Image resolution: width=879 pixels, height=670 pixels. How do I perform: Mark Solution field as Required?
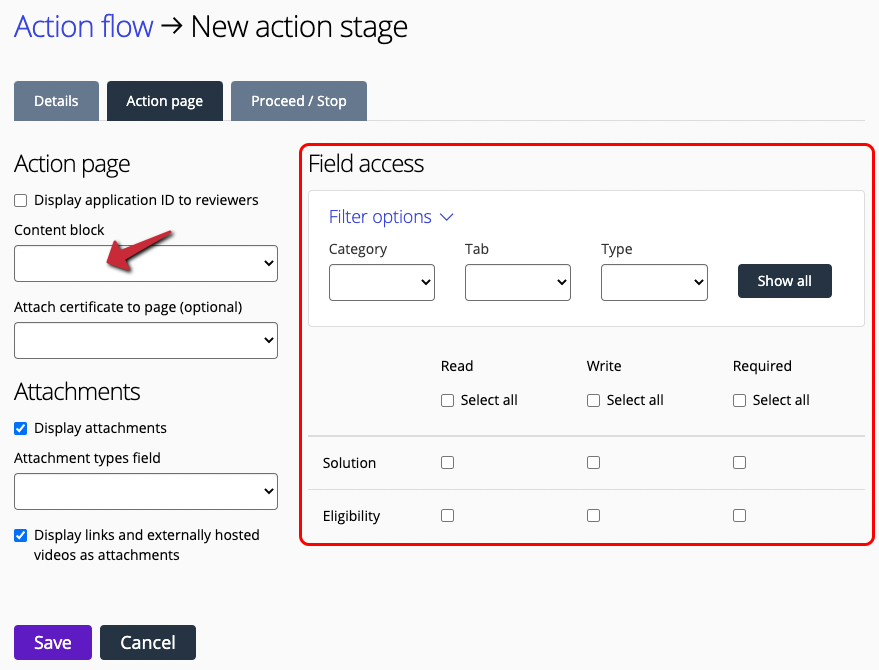click(739, 463)
